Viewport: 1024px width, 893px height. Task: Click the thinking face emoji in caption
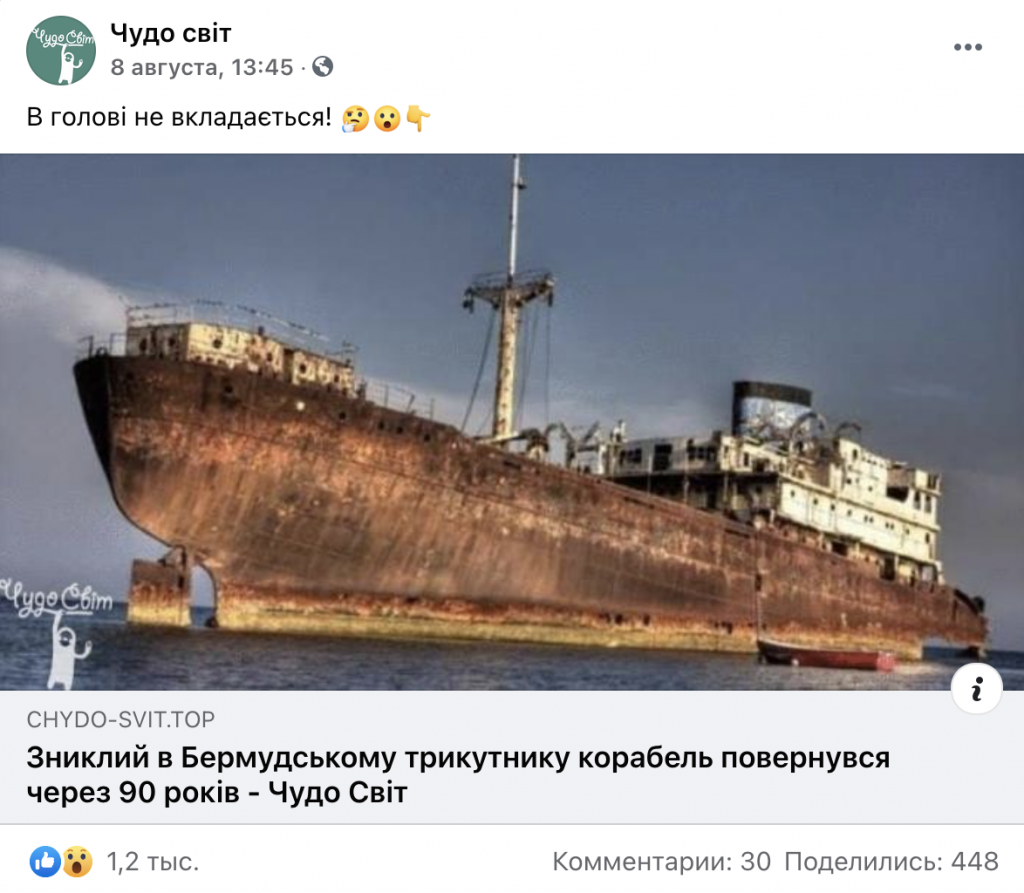coord(355,119)
